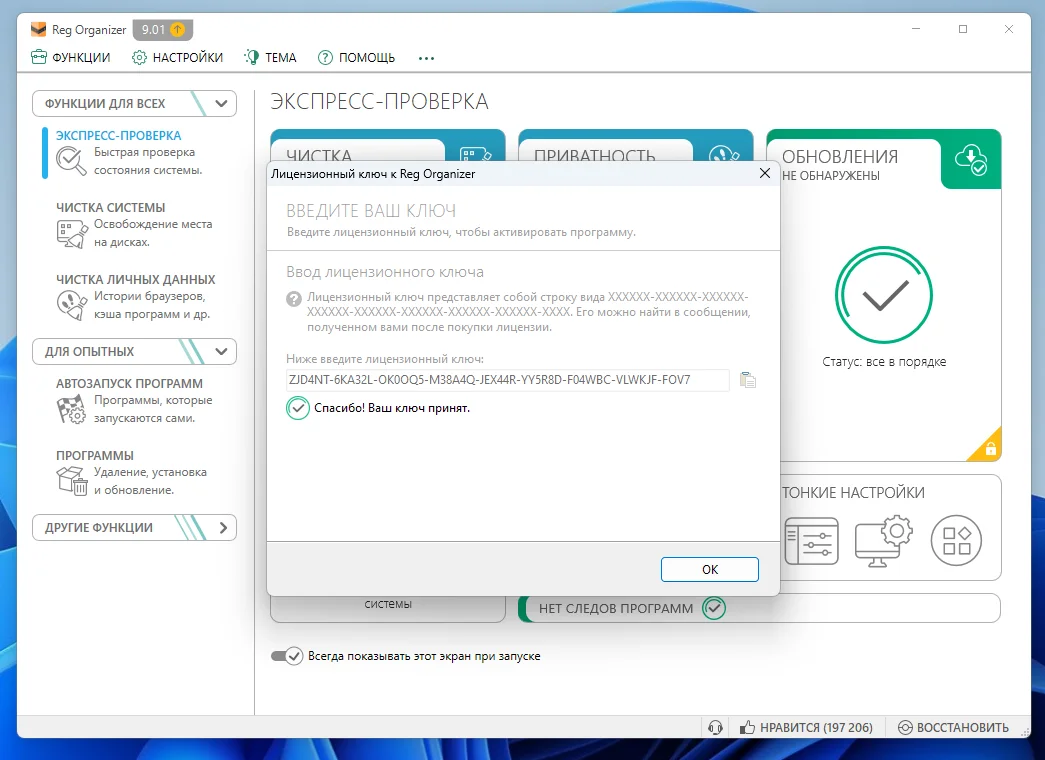The height and width of the screenshot is (760, 1045).
Task: Click the personal data cleanup icon
Action: (x=72, y=305)
